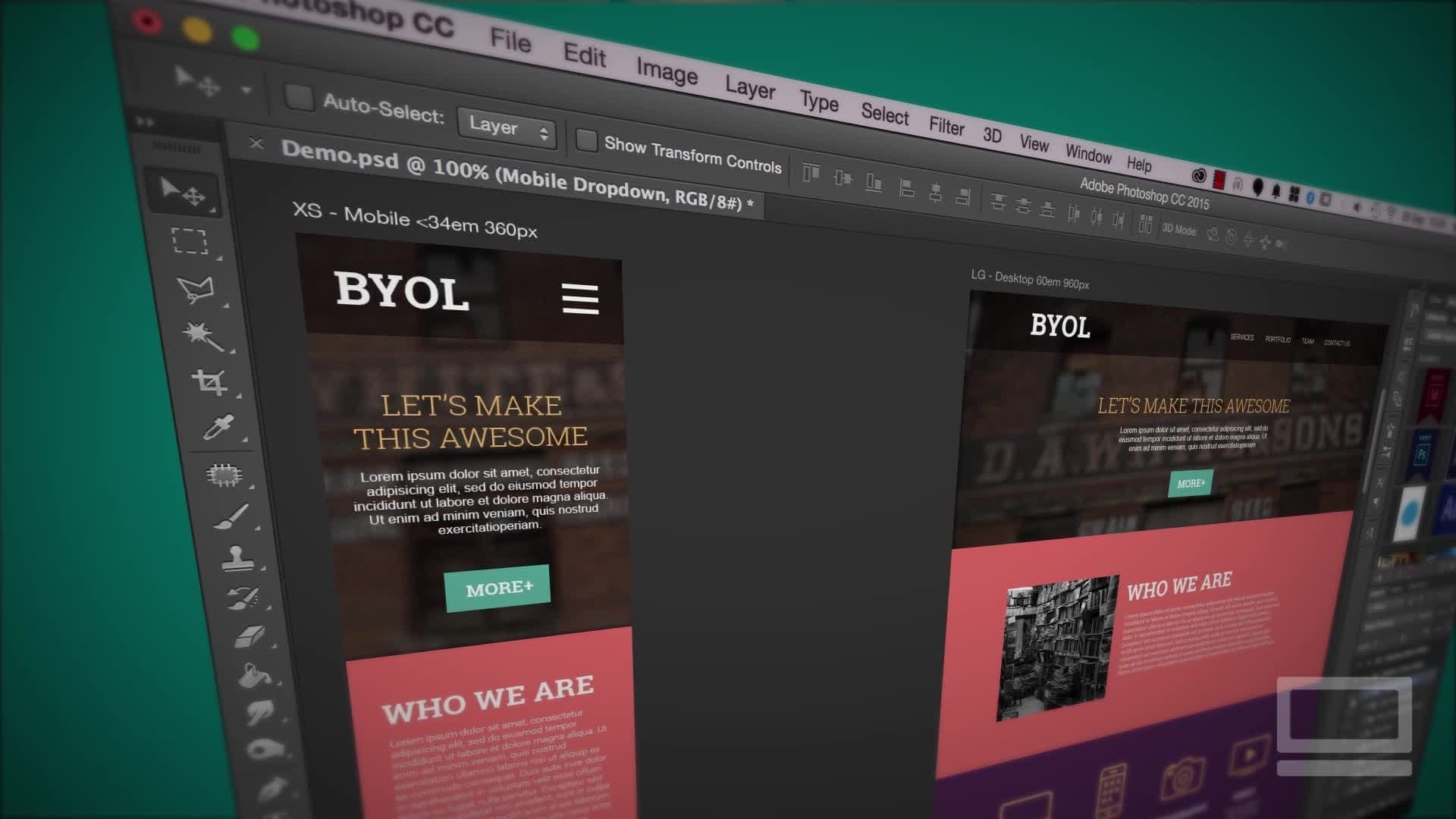Click the Align horizontal centers icon
The width and height of the screenshot is (1456, 819).
pos(935,192)
